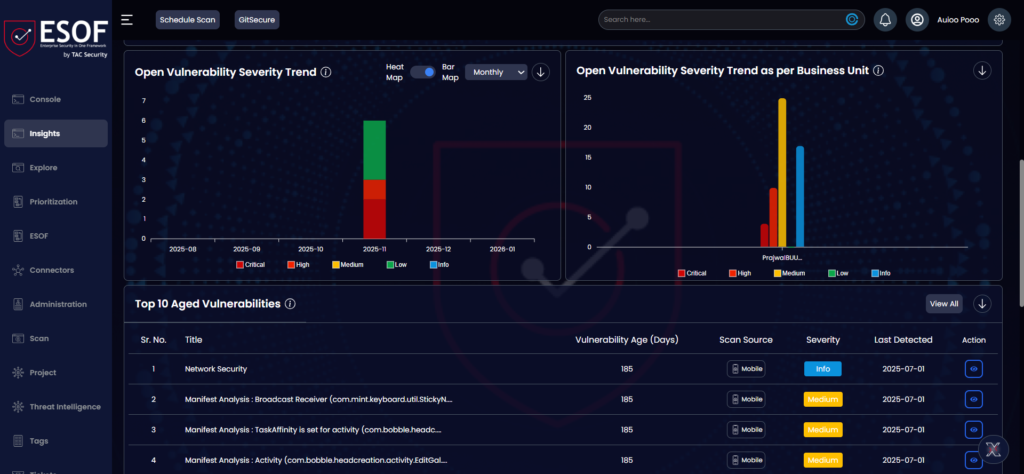Click the Schedule Scan button
This screenshot has width=1024, height=474.
tap(187, 19)
